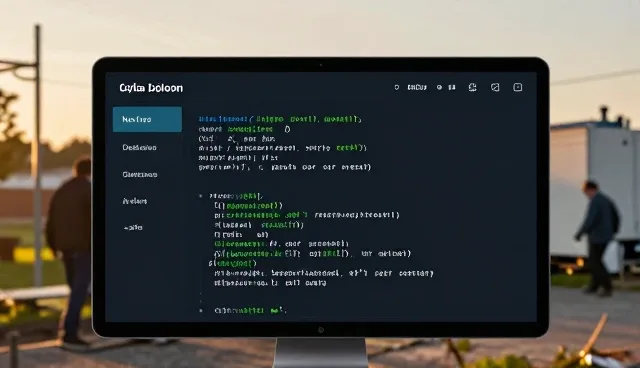Click the app title in the header

click(x=151, y=88)
